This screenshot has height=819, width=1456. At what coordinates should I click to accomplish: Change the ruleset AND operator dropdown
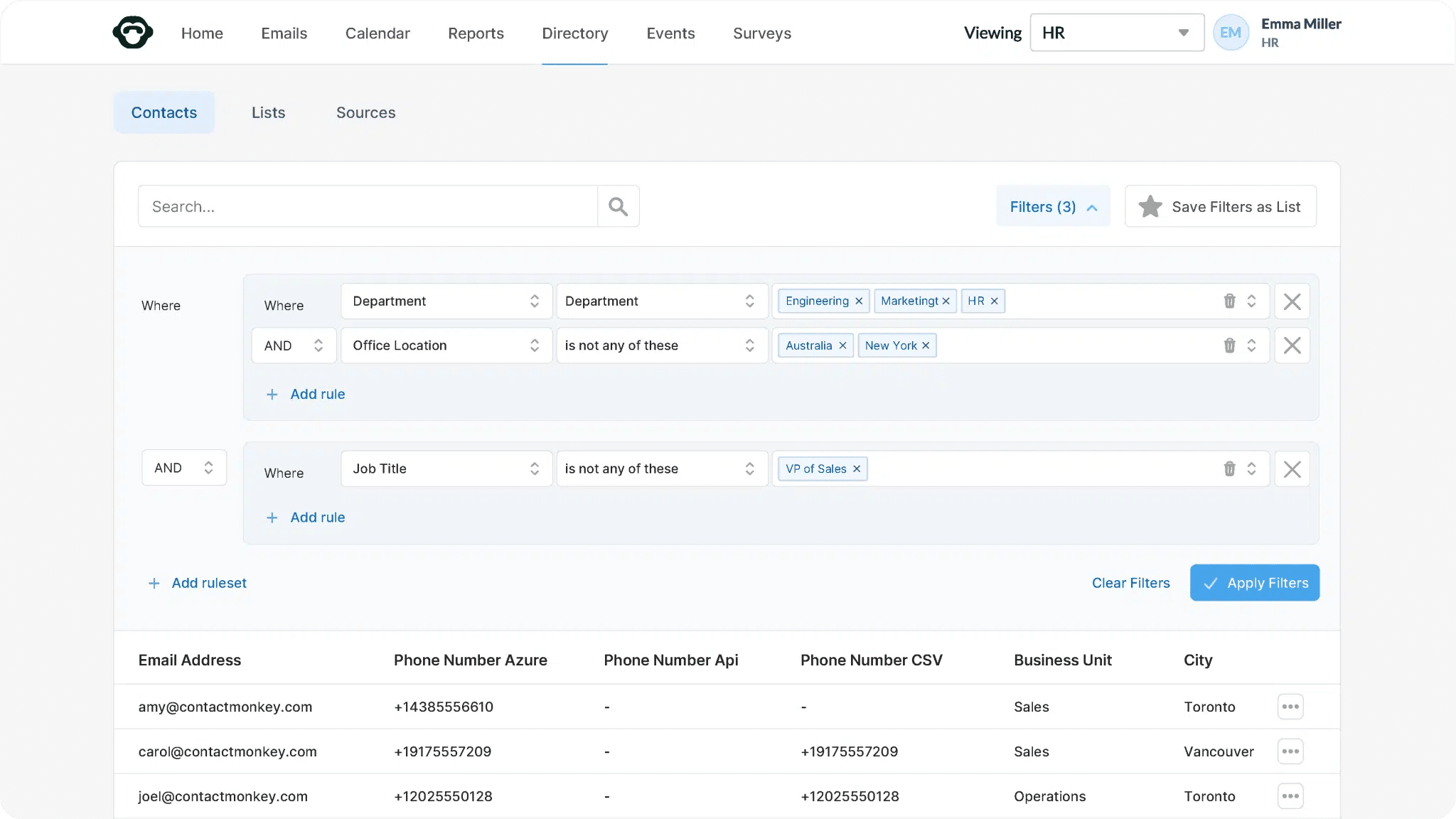(x=184, y=468)
